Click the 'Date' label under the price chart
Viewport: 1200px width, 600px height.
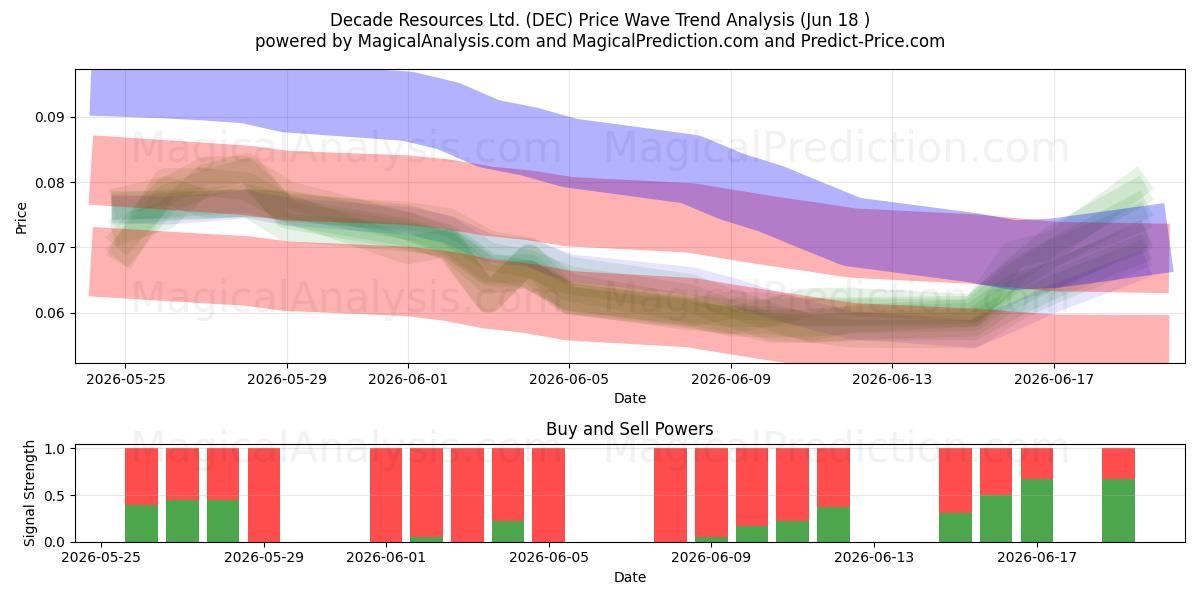pos(630,398)
